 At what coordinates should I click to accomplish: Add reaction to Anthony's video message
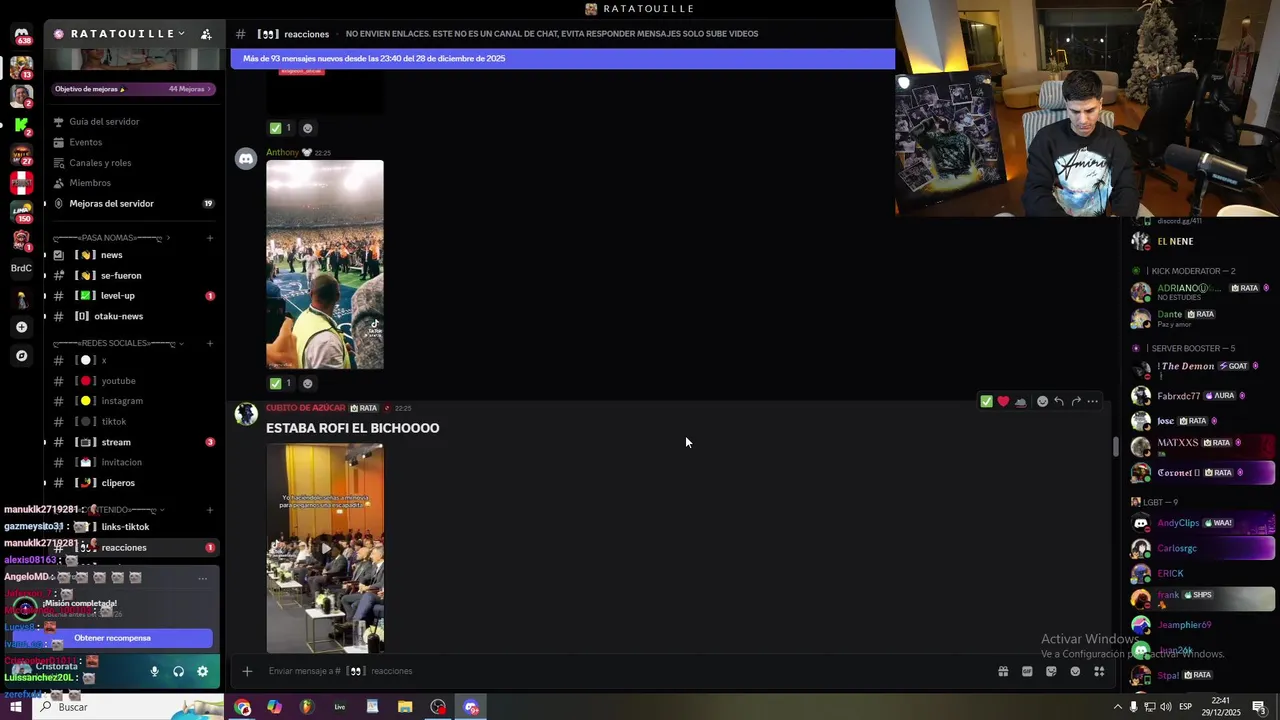tap(307, 383)
